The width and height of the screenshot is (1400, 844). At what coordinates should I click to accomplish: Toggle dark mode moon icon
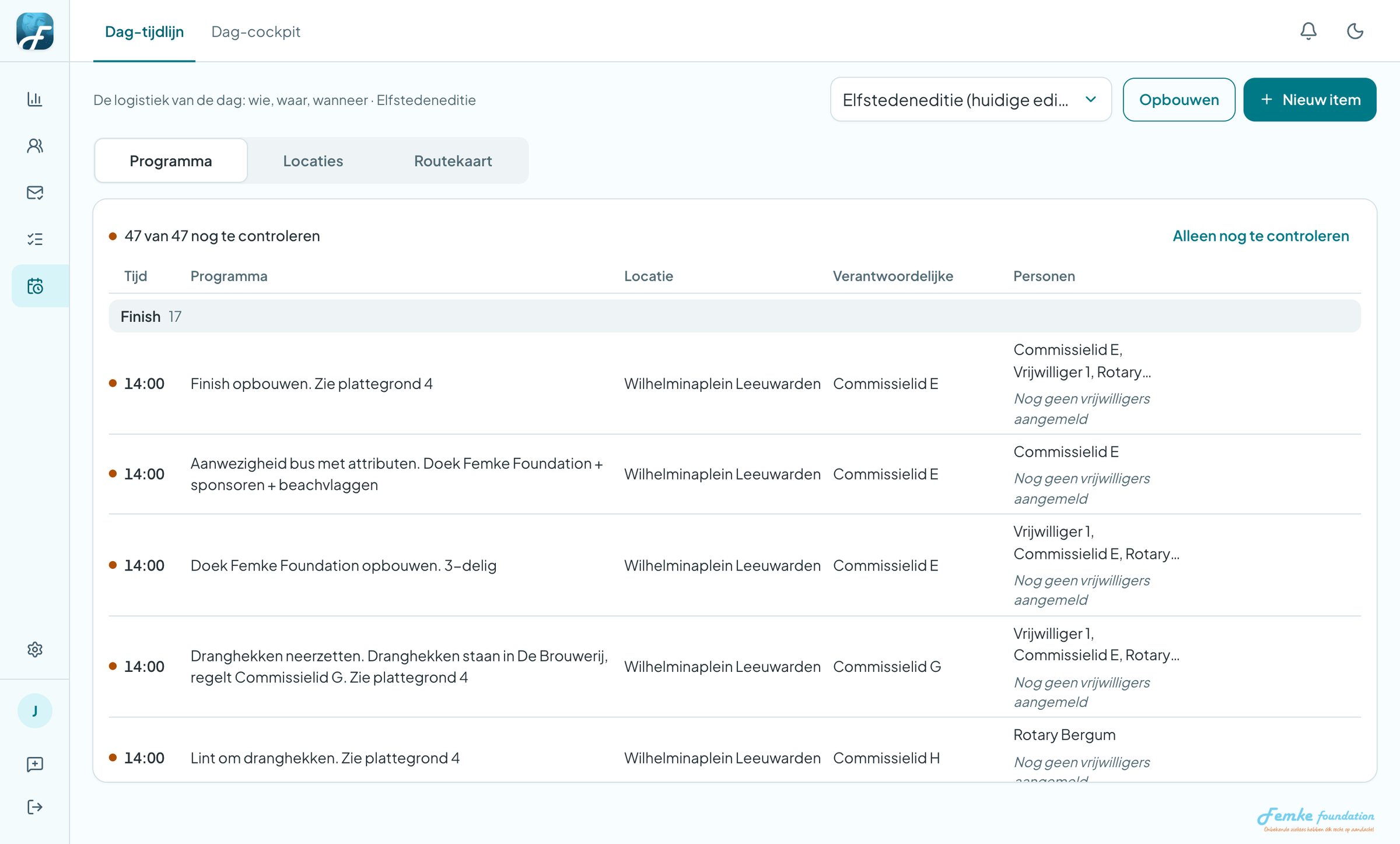[x=1355, y=31]
